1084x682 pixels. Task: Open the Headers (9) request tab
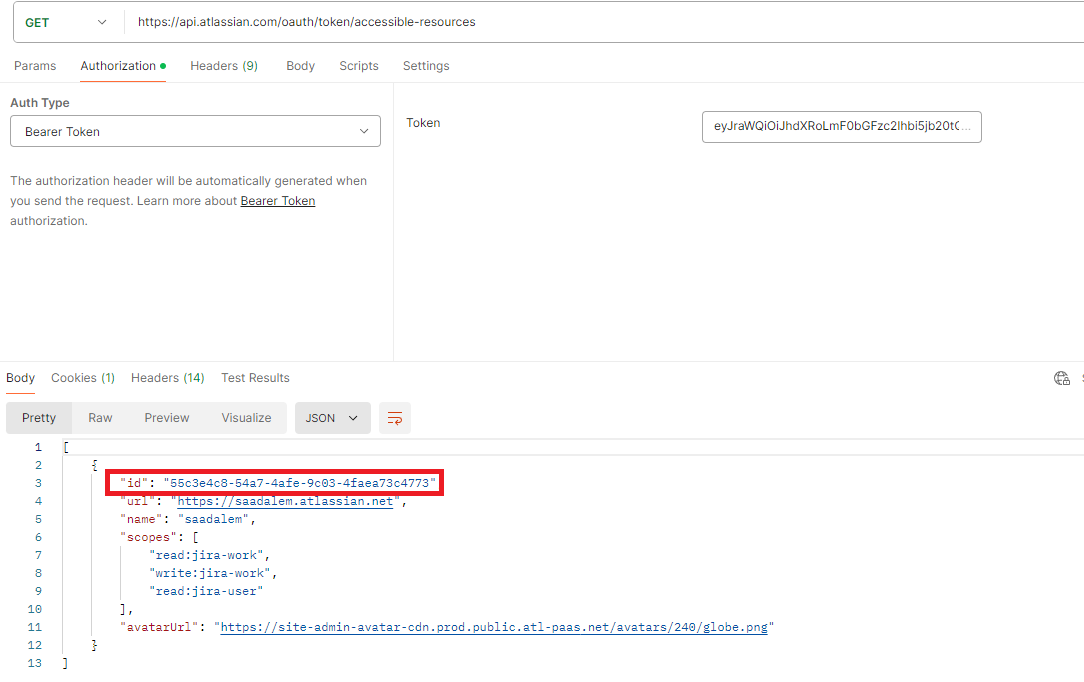[224, 65]
